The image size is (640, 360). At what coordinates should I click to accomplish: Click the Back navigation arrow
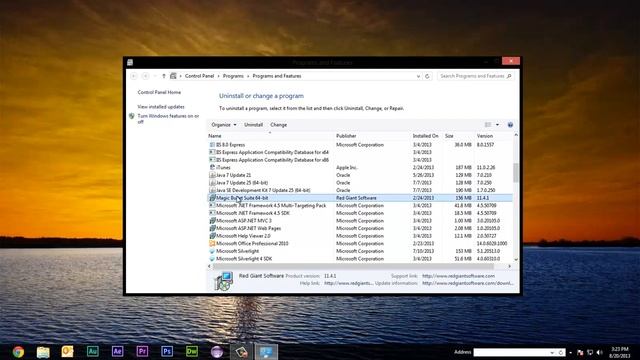pyautogui.click(x=134, y=76)
